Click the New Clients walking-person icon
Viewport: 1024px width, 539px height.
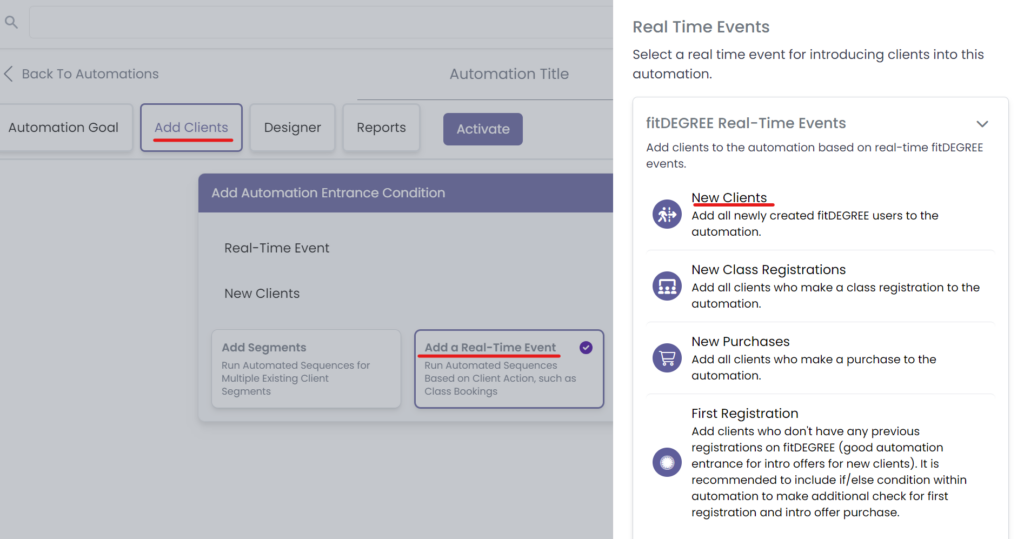667,214
